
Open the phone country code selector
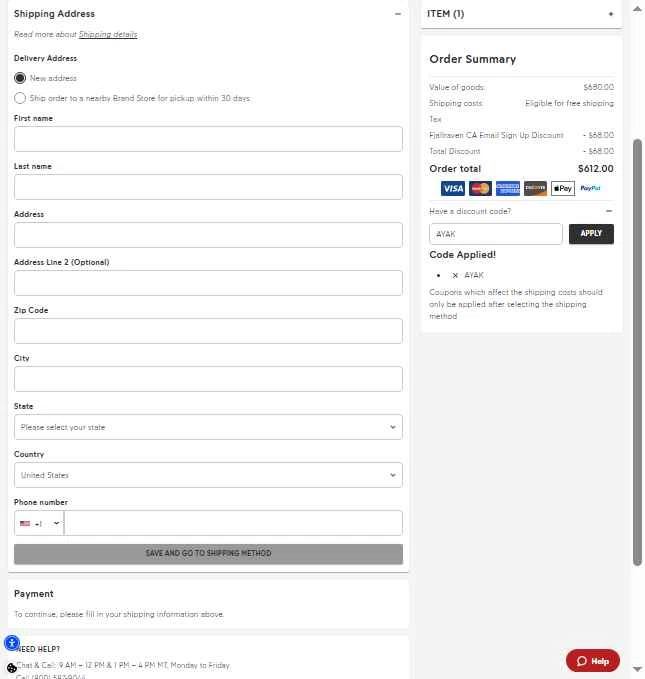tap(39, 523)
